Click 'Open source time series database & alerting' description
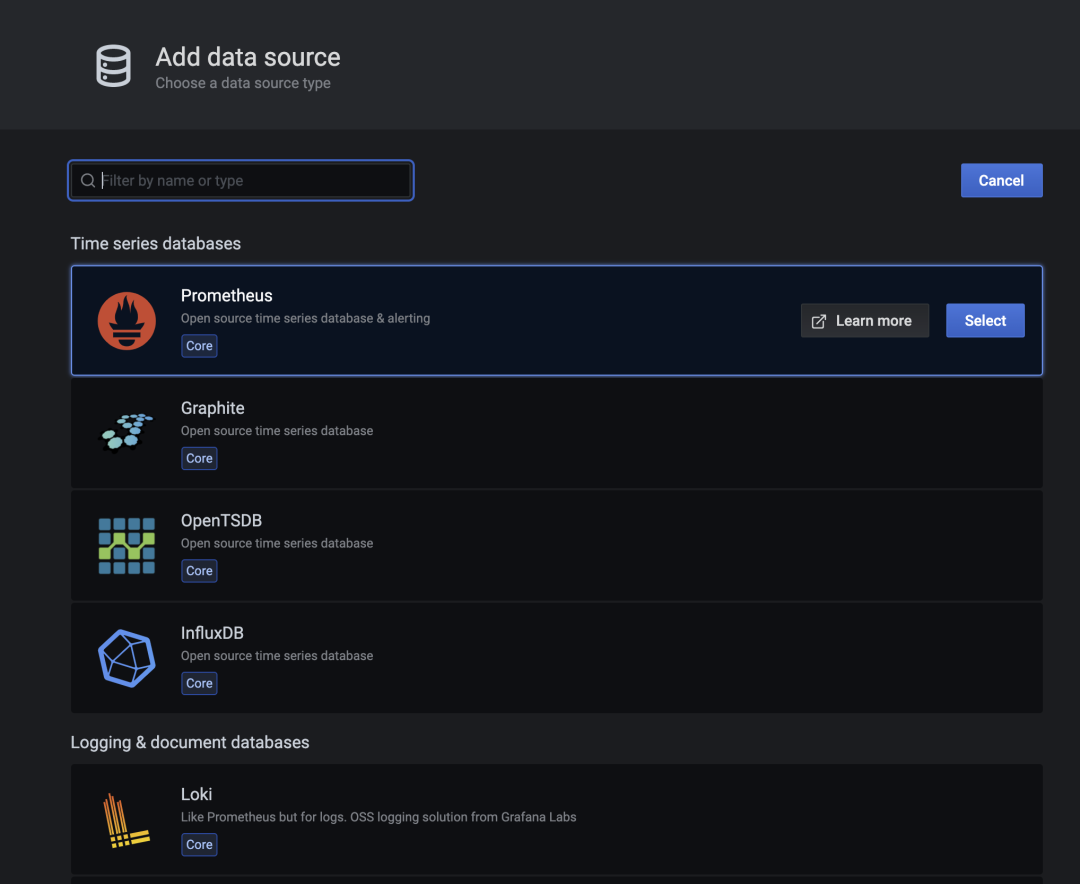 click(x=305, y=318)
